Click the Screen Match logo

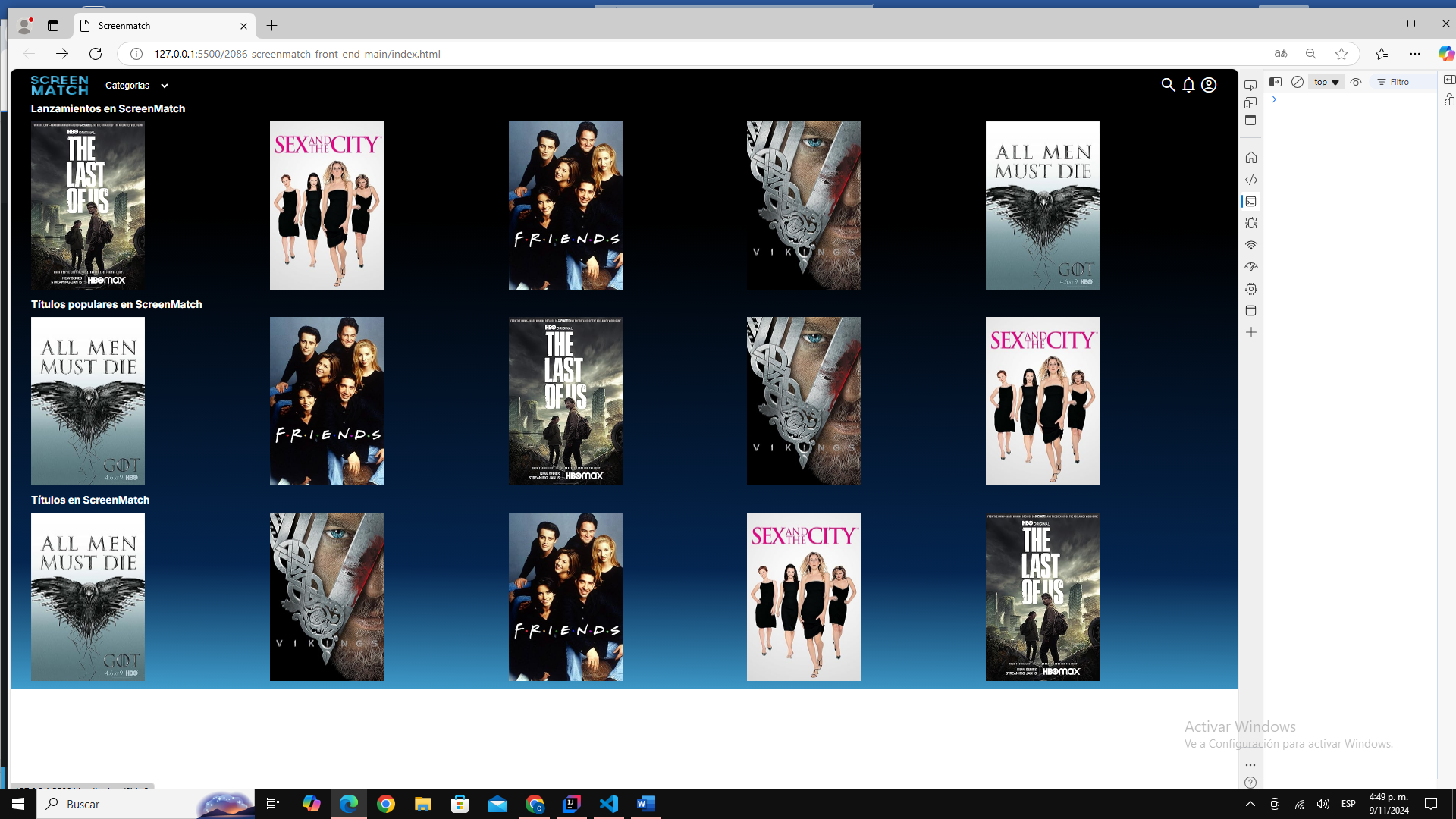pos(59,85)
